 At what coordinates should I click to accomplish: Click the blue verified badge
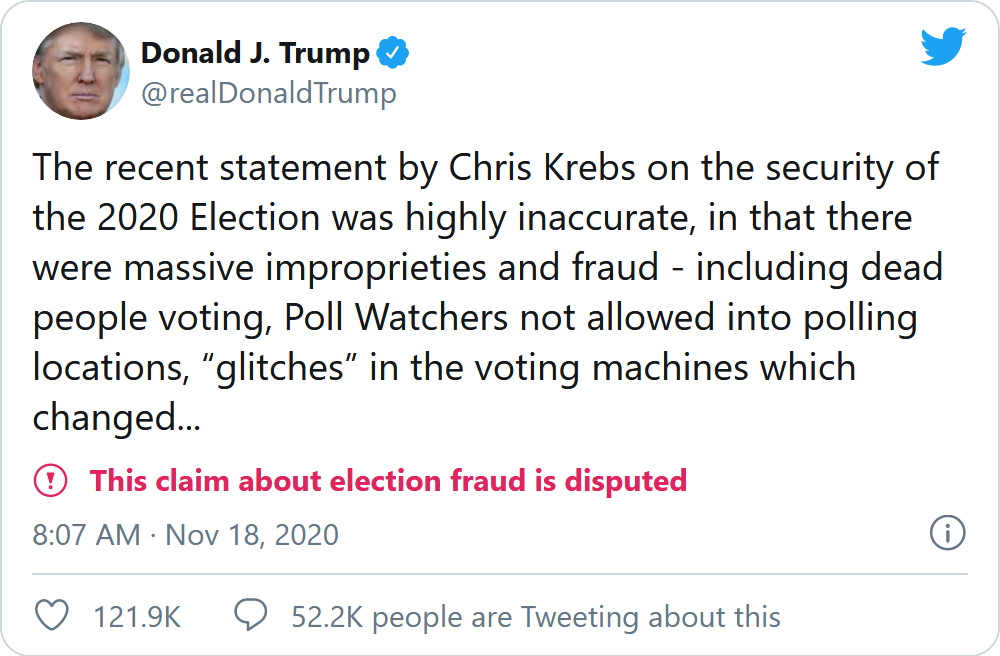point(392,53)
